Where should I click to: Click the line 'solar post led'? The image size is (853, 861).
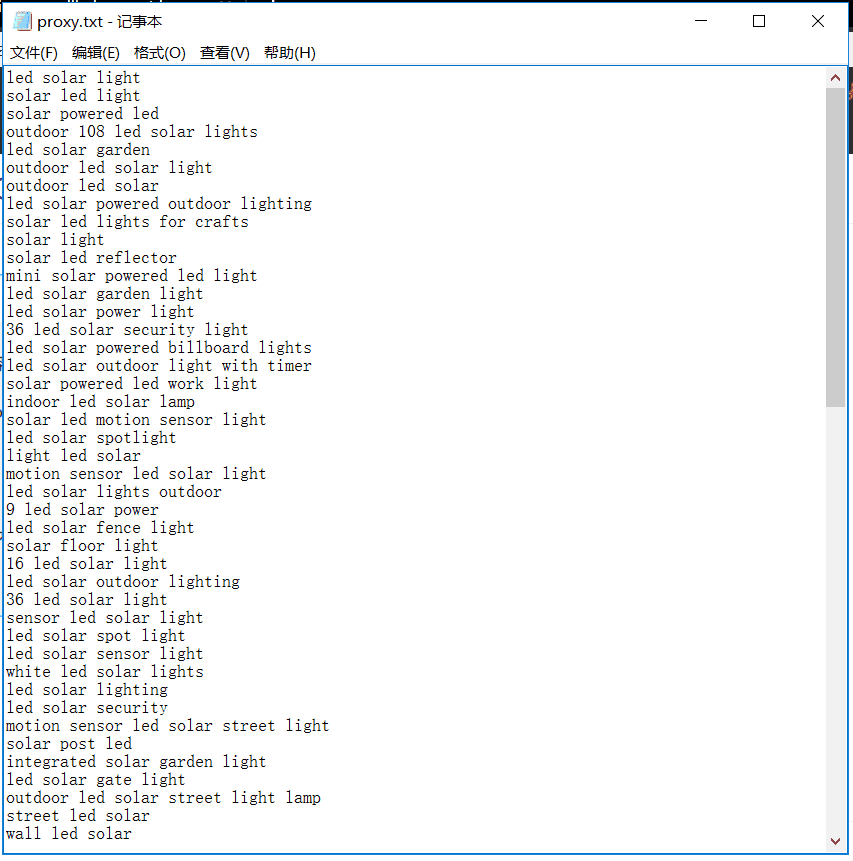tap(69, 745)
